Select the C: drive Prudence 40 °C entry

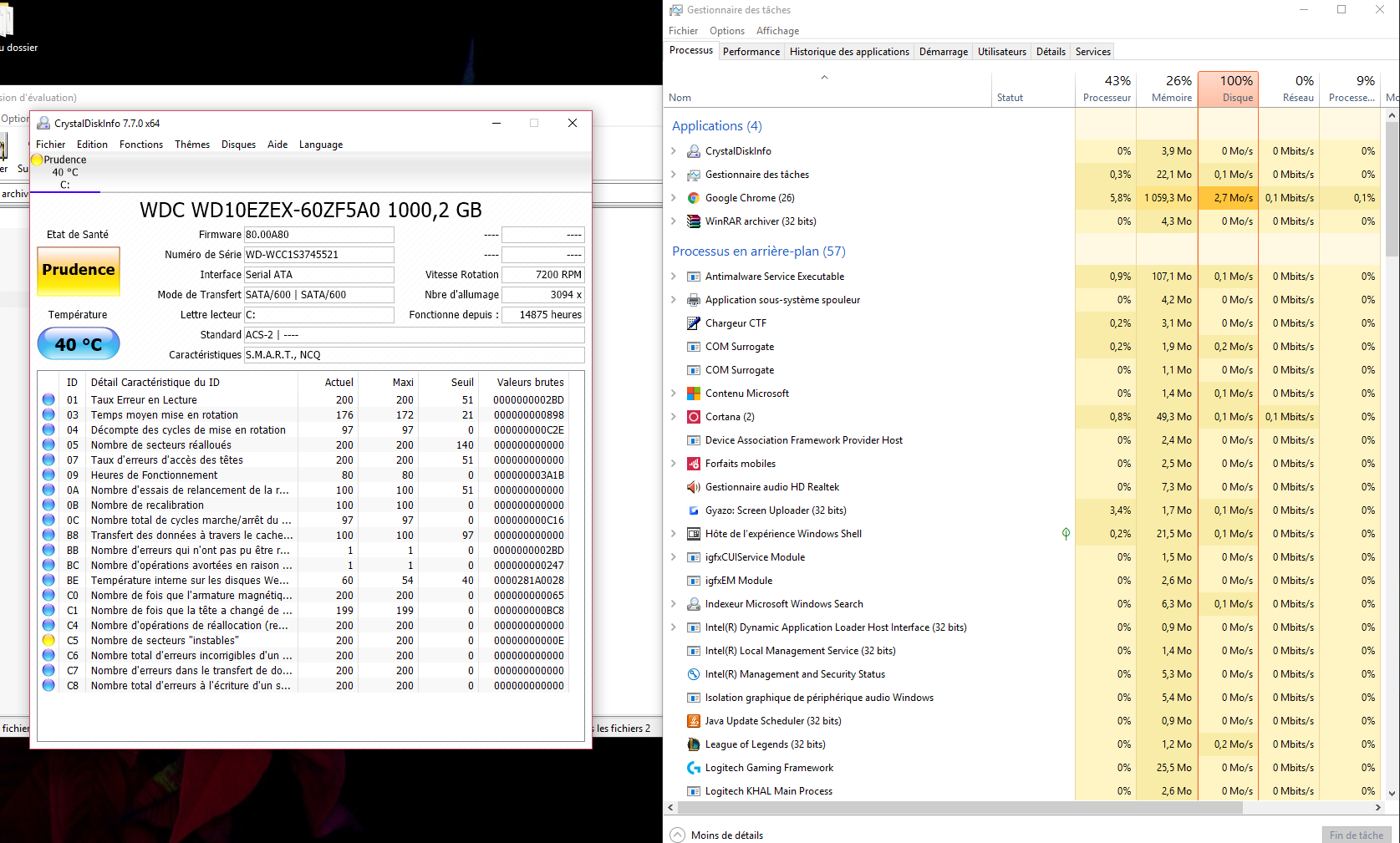(65, 172)
